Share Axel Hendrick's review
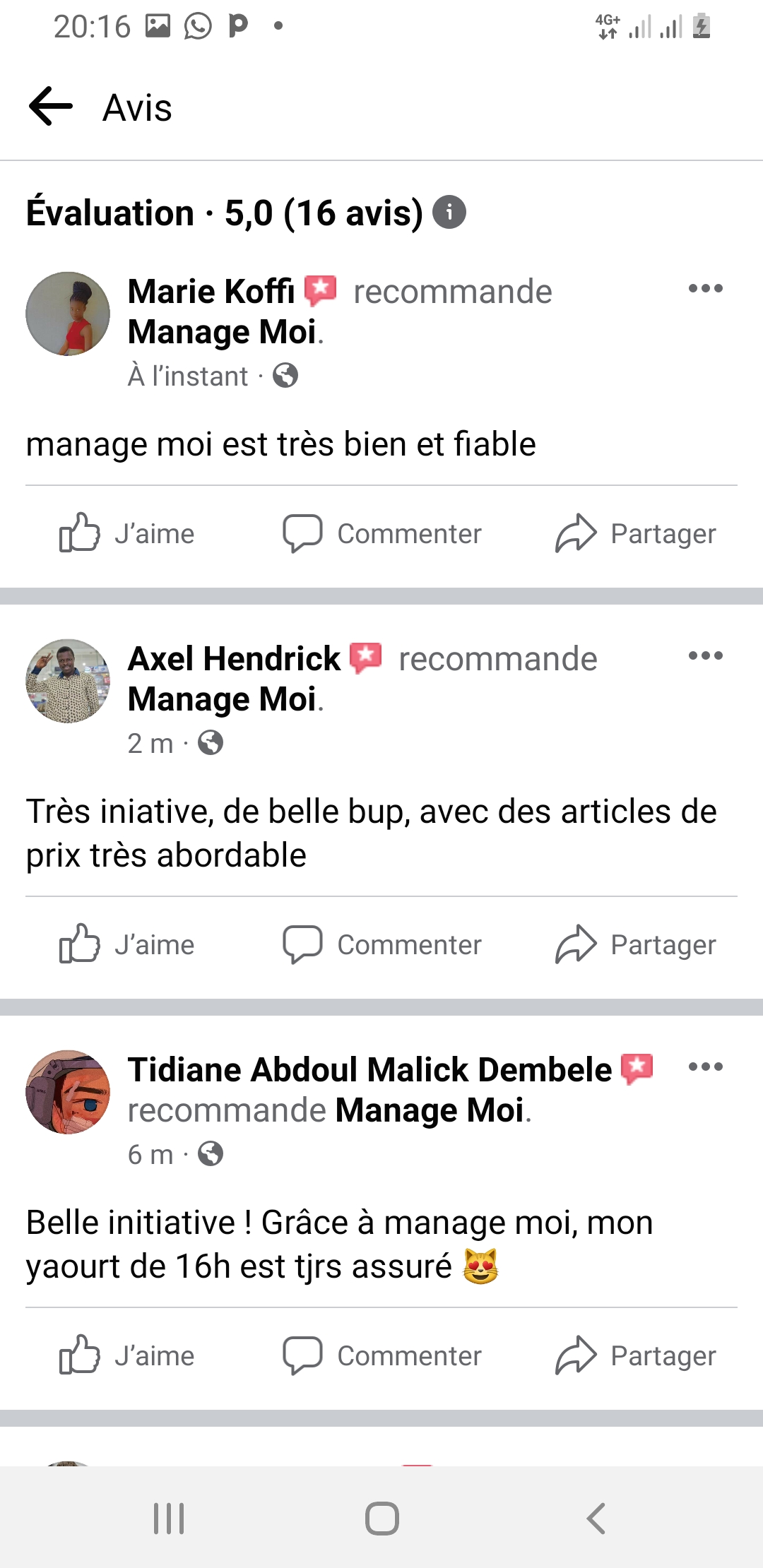The width and height of the screenshot is (763, 1568). pos(635,944)
